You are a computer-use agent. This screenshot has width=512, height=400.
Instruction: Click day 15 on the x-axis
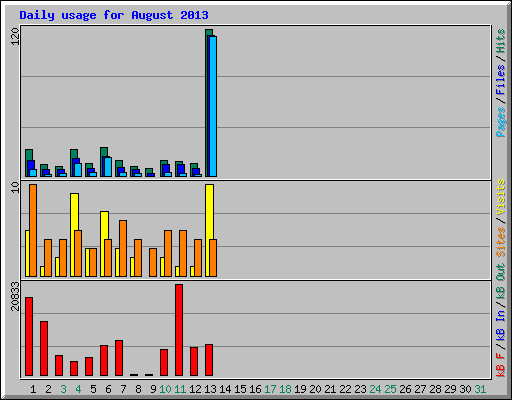point(240,389)
